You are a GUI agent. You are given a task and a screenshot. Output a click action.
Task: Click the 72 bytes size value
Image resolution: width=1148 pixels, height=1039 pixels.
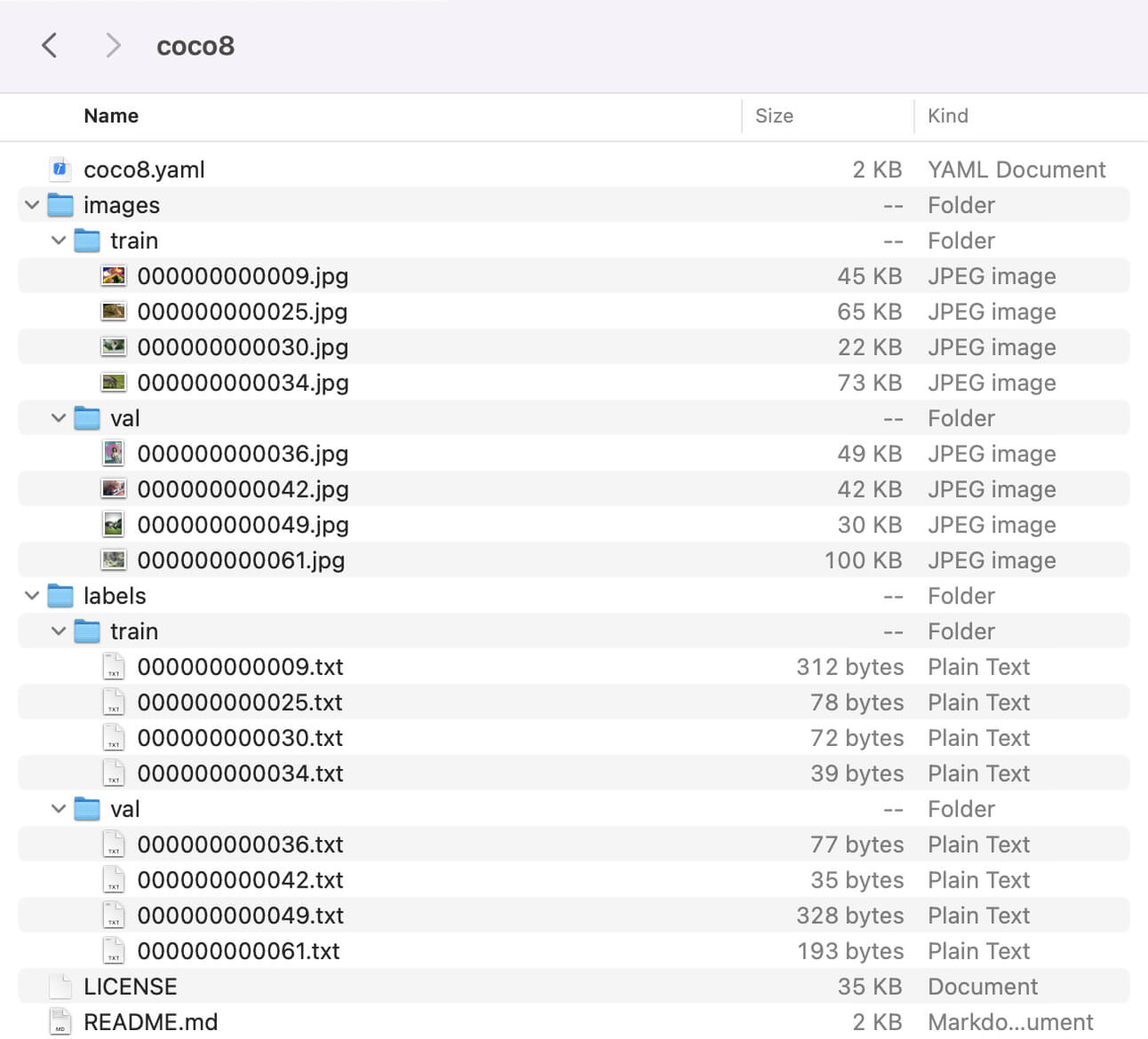point(857,738)
